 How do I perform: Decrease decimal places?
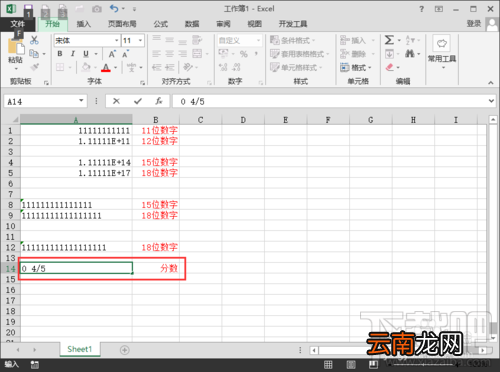pyautogui.click(x=236, y=67)
